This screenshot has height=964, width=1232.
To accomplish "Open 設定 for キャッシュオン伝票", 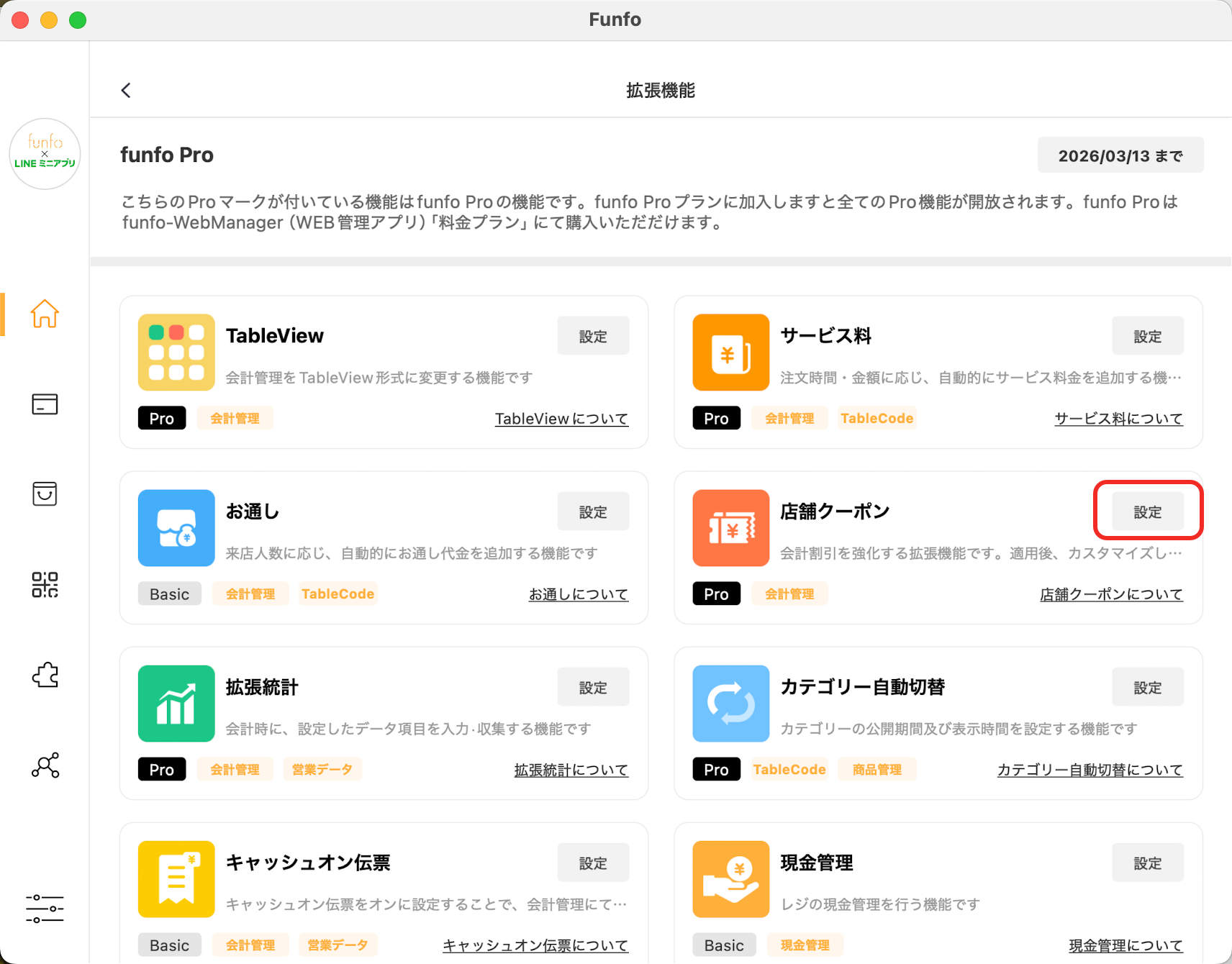I will (593, 863).
